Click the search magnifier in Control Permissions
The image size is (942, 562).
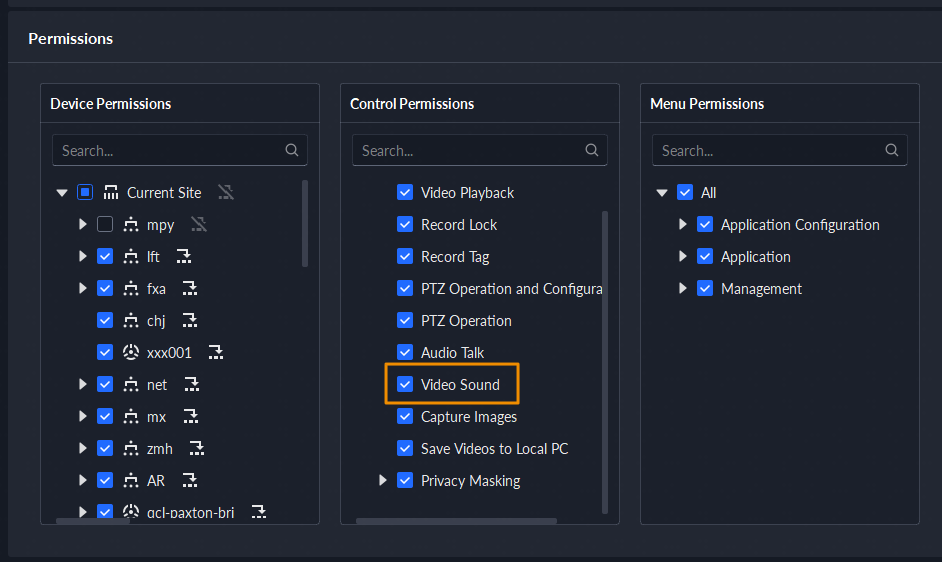[x=592, y=150]
